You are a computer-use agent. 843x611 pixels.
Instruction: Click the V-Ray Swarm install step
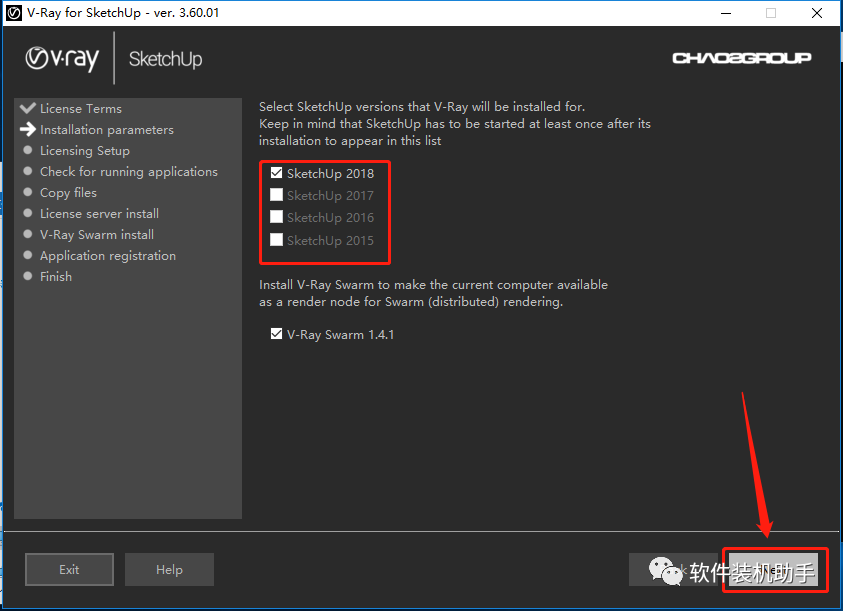click(97, 235)
